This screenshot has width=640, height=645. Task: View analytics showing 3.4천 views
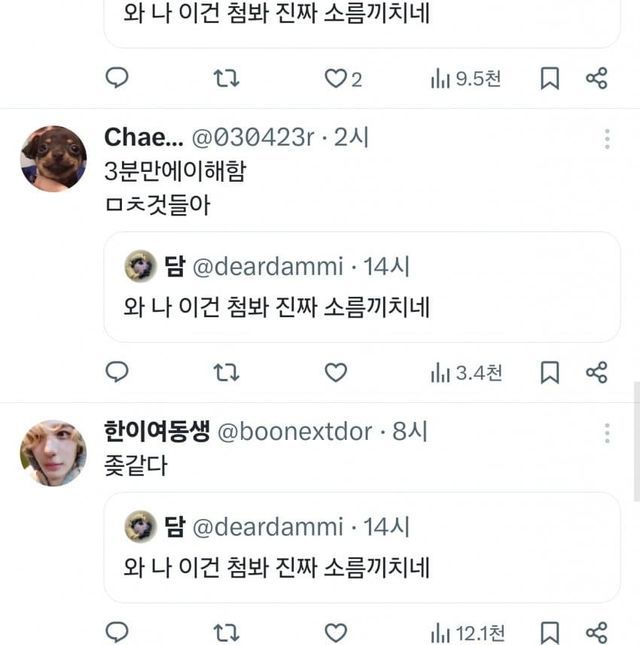466,372
